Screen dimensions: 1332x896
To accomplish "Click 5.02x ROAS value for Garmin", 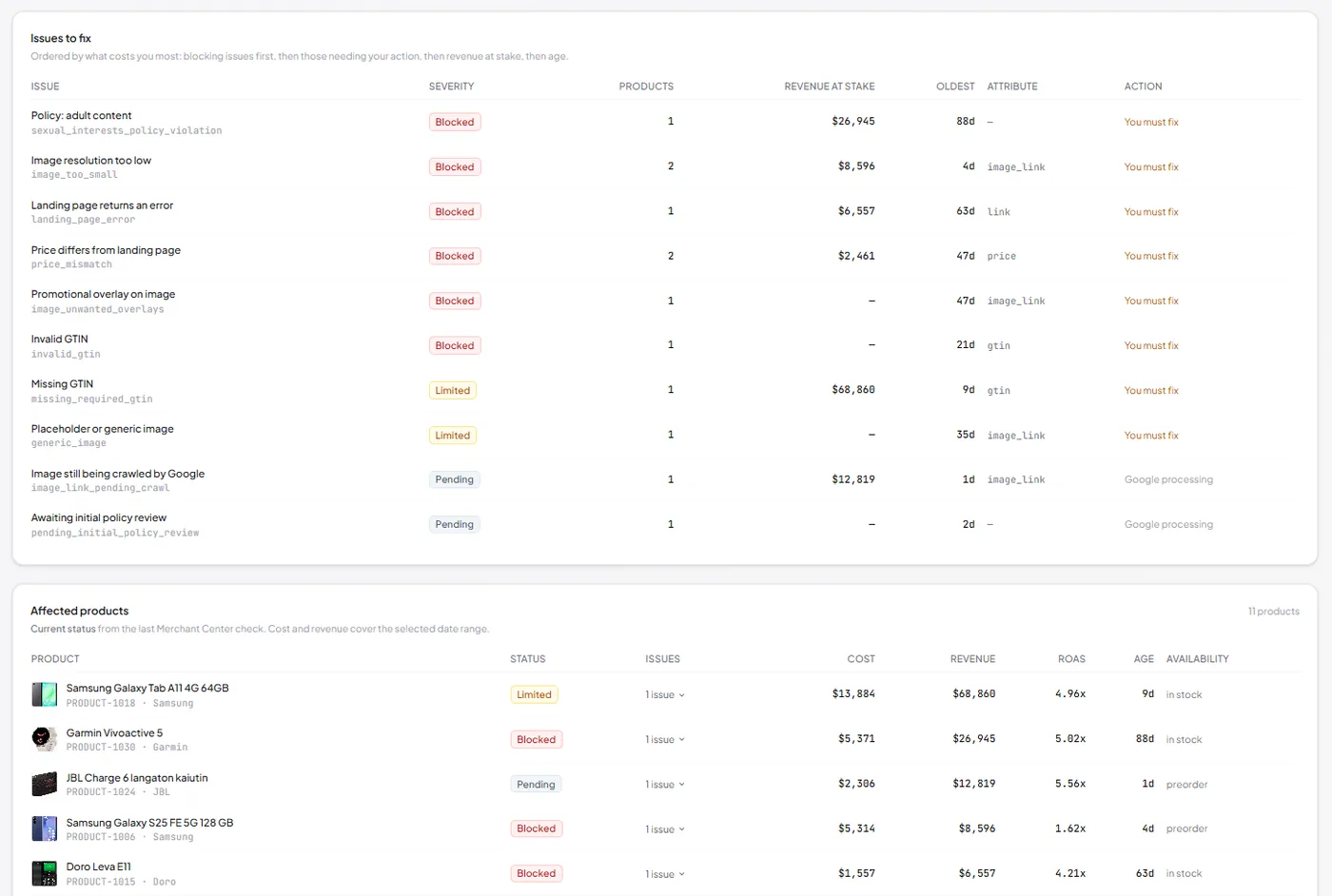I will tap(1070, 739).
